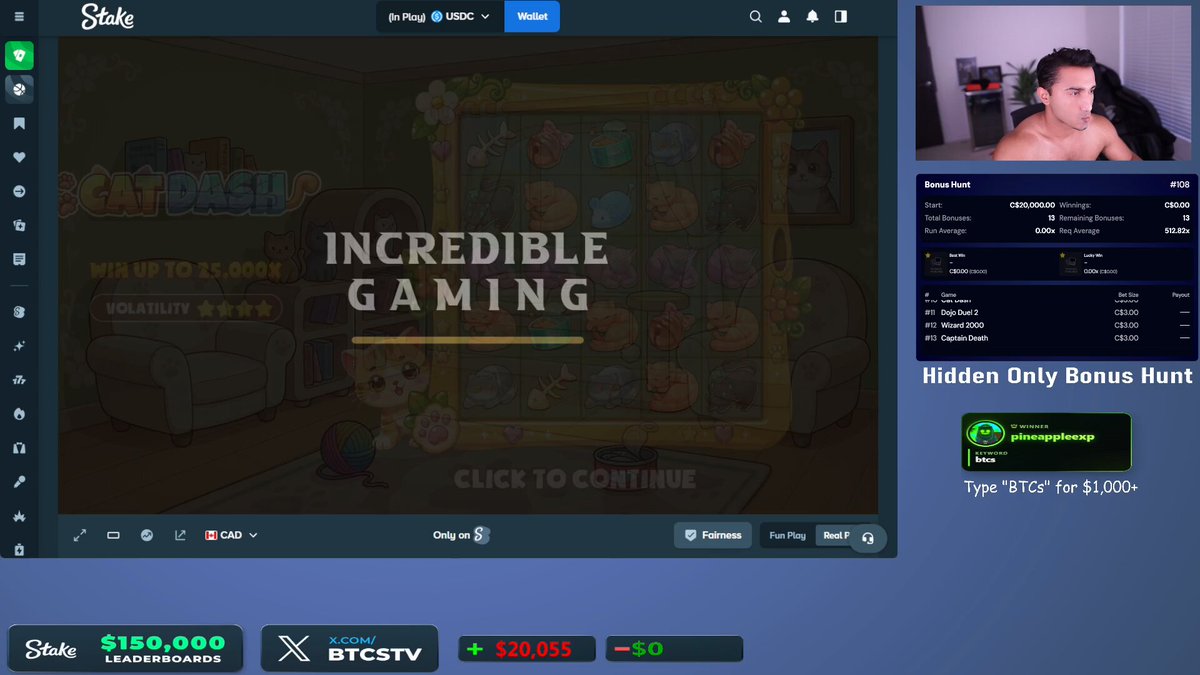Viewport: 1200px width, 675px height.
Task: Click the flame icon in sidebar
Action: pyautogui.click(x=19, y=414)
